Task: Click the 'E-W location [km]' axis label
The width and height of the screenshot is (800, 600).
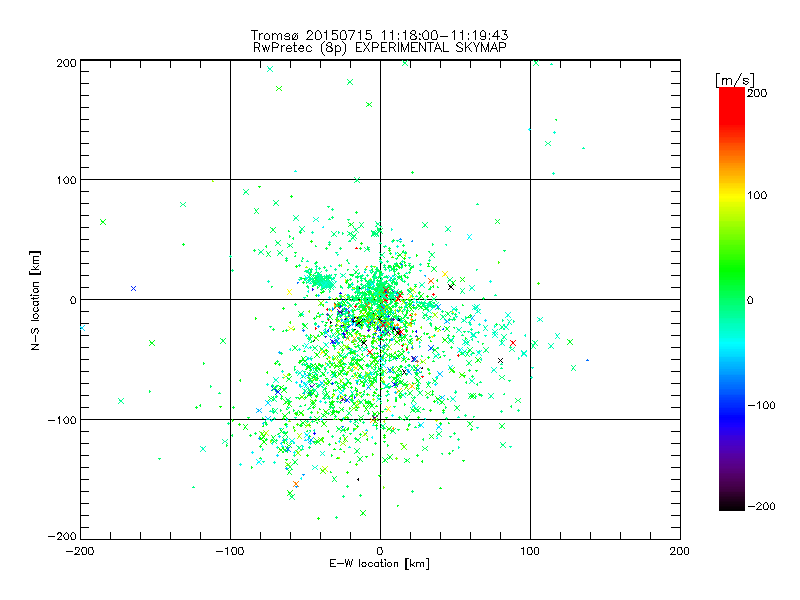Action: (380, 564)
